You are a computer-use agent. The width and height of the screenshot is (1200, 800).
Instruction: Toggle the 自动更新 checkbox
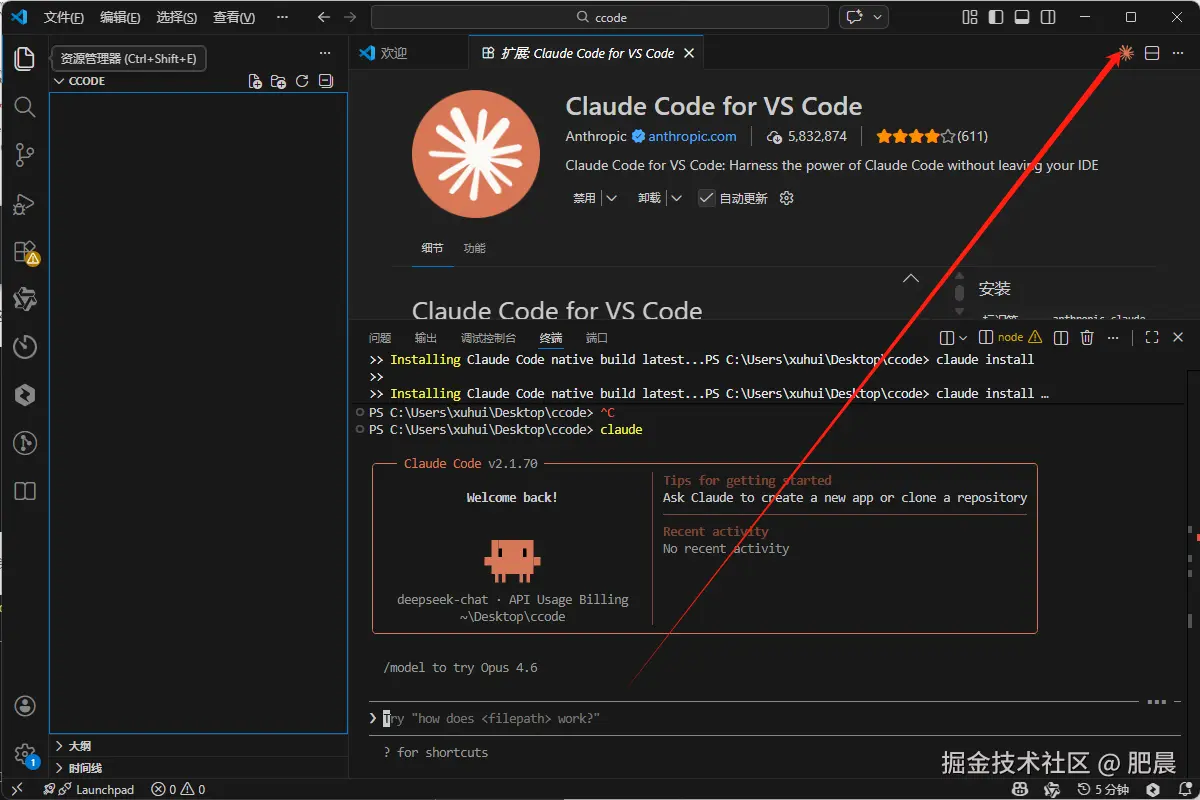pos(707,198)
